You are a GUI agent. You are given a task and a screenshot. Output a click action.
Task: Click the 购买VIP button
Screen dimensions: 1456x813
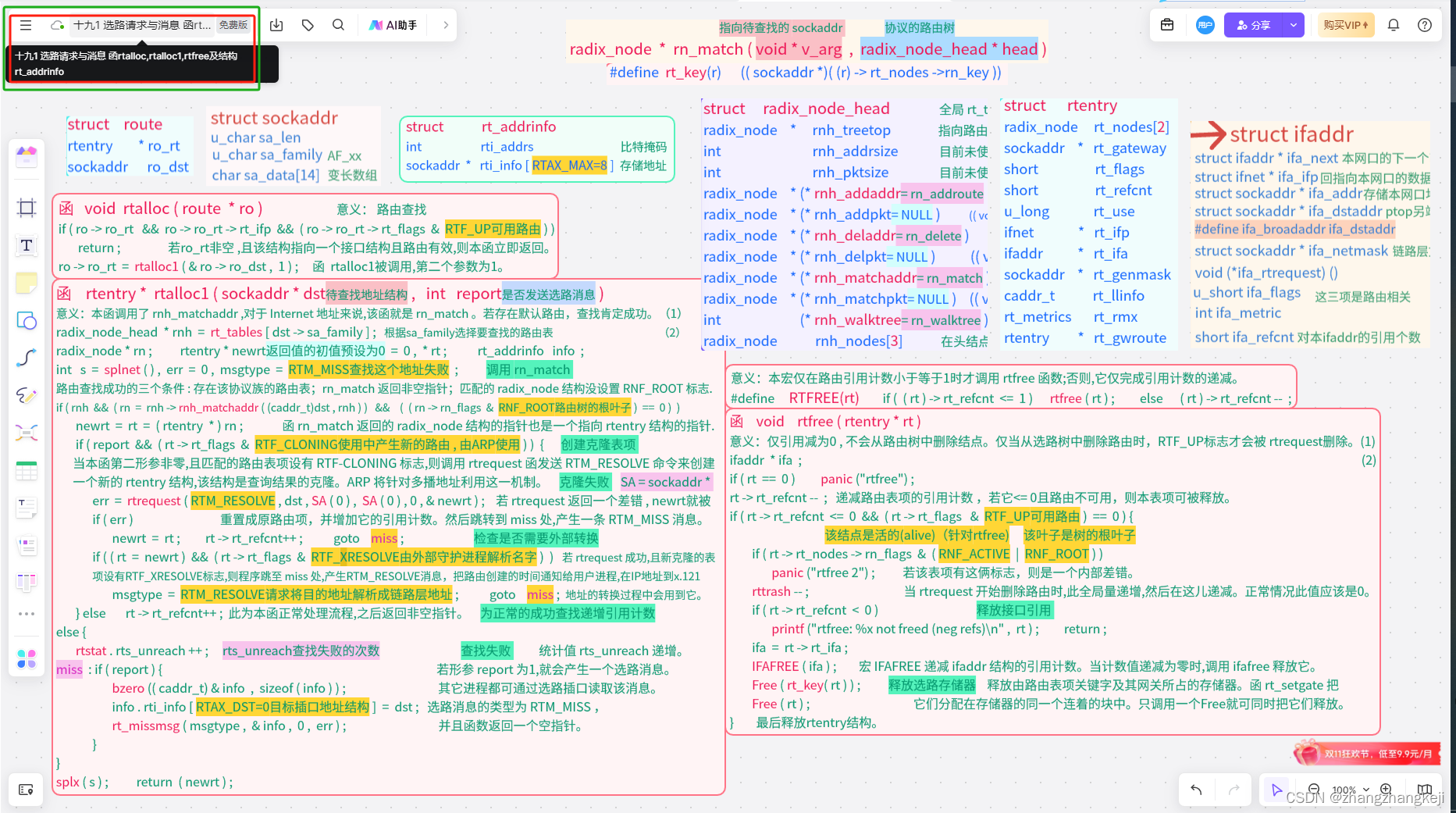1346,25
